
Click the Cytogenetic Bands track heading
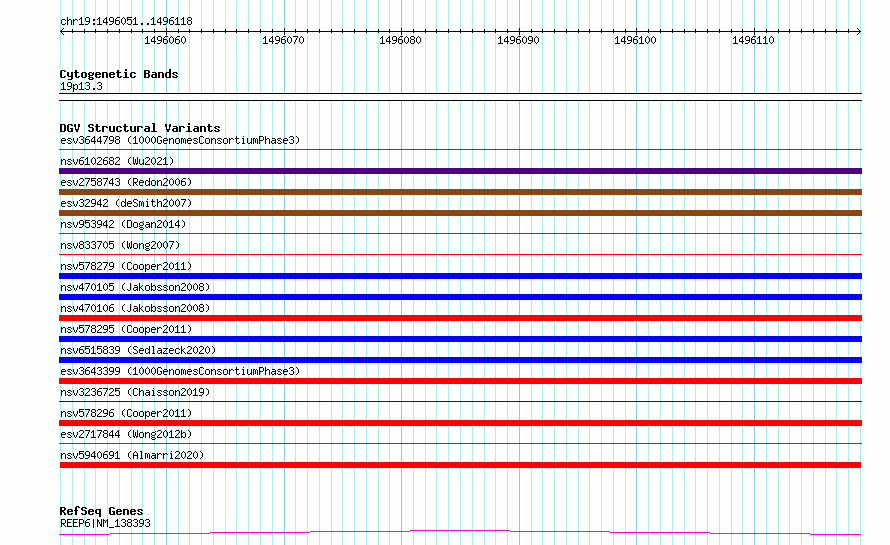tap(119, 74)
